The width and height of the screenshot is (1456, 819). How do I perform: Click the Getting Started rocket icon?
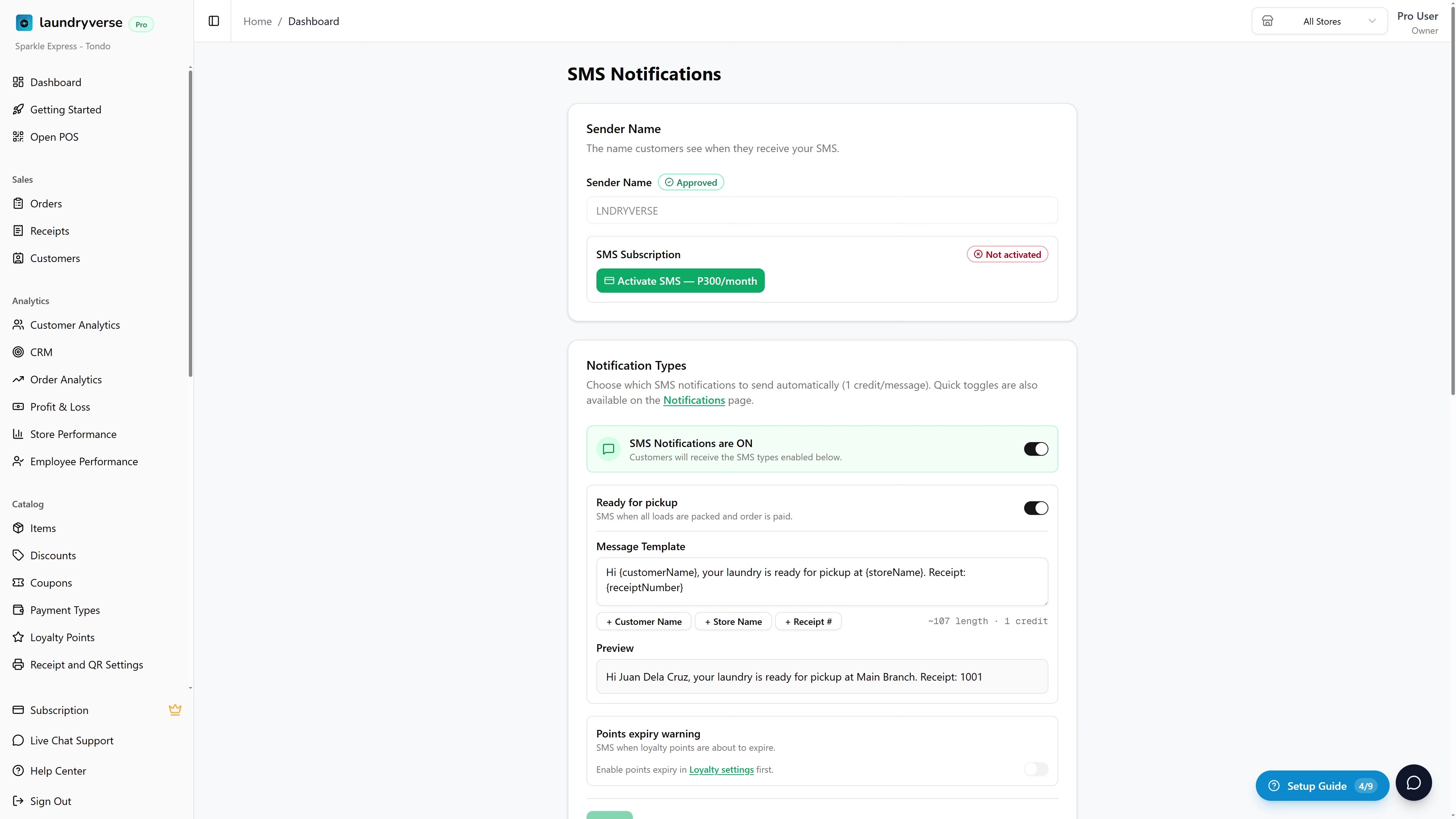[x=18, y=109]
